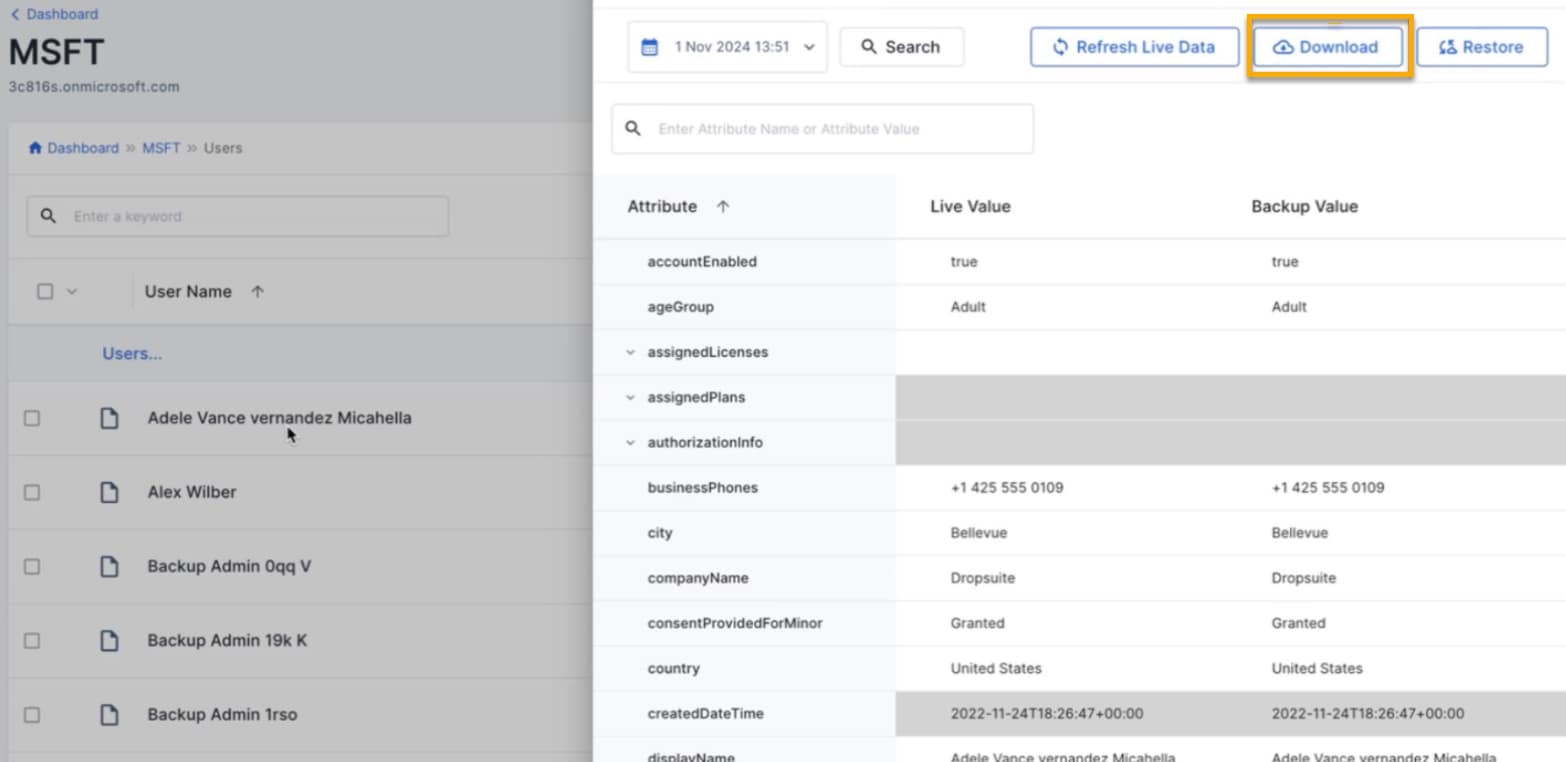
Task: Click the sort arrow beside User Name
Action: (x=257, y=292)
